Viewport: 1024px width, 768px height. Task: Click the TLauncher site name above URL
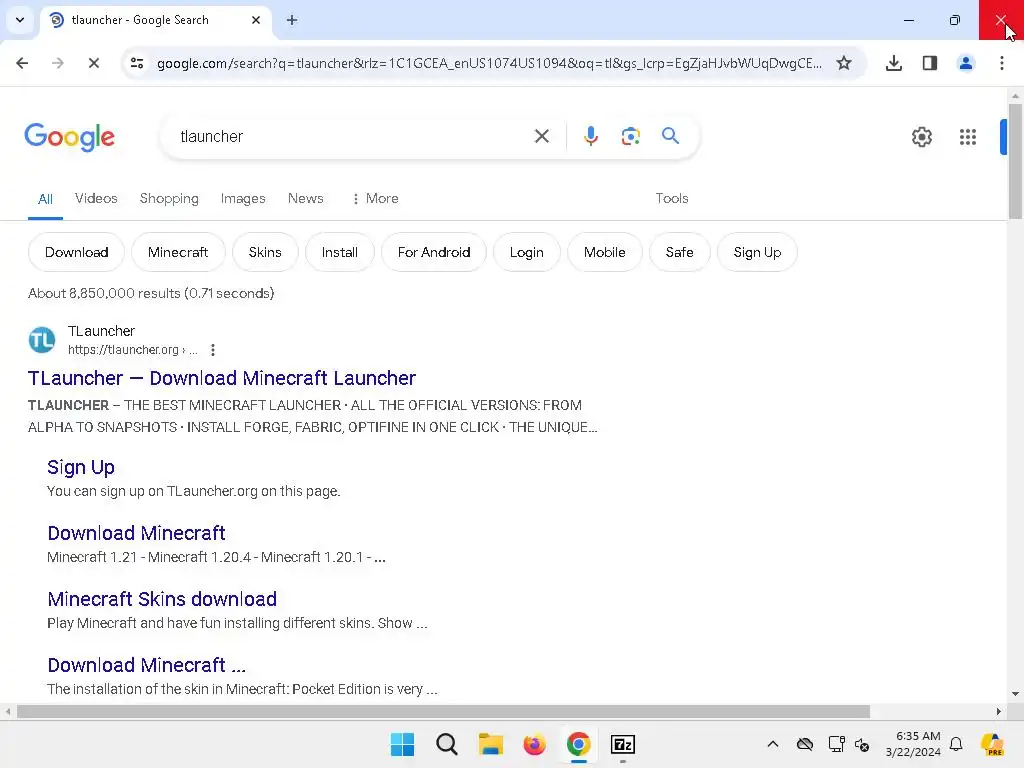point(101,331)
